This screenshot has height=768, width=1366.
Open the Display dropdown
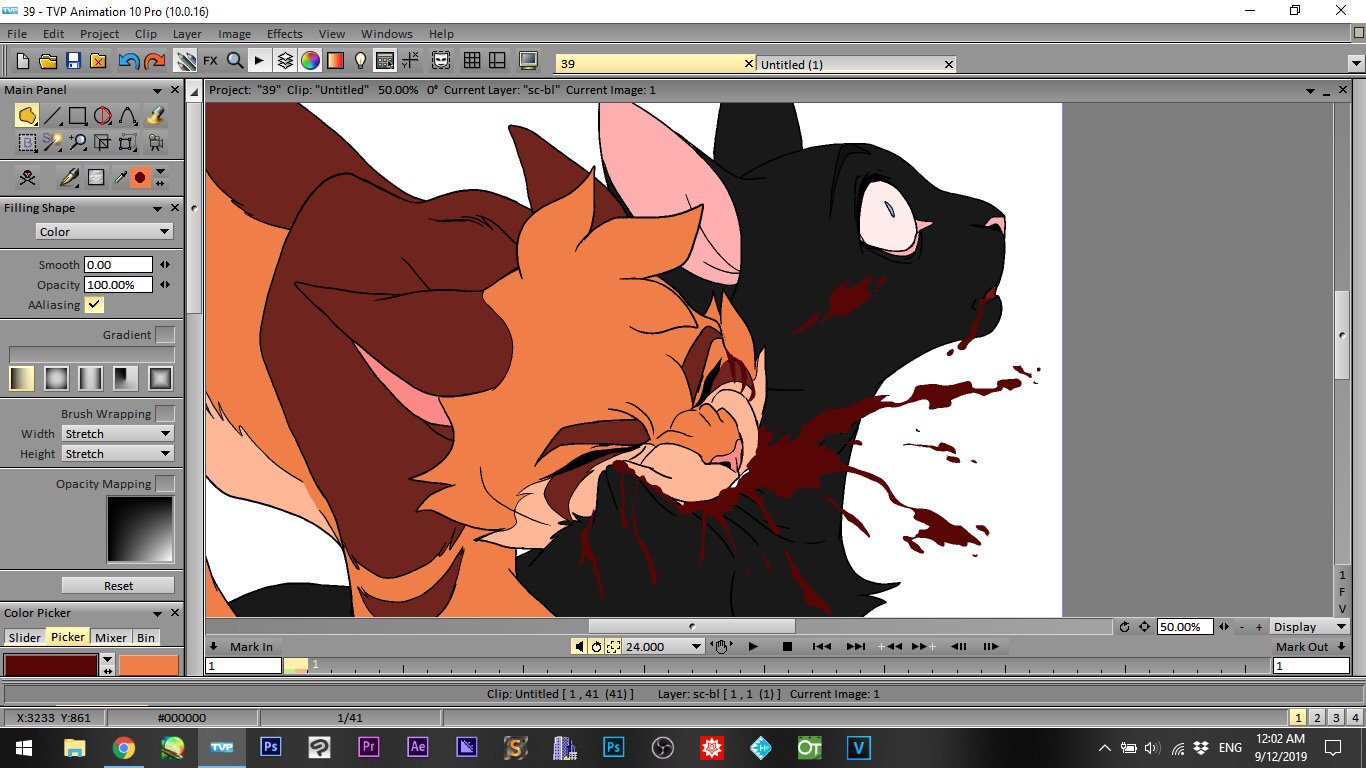pyautogui.click(x=1309, y=627)
